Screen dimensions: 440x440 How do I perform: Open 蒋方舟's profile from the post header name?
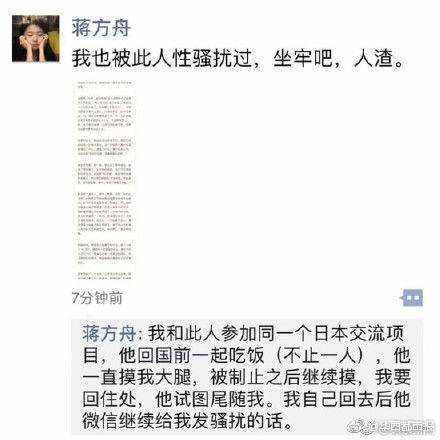[101, 28]
